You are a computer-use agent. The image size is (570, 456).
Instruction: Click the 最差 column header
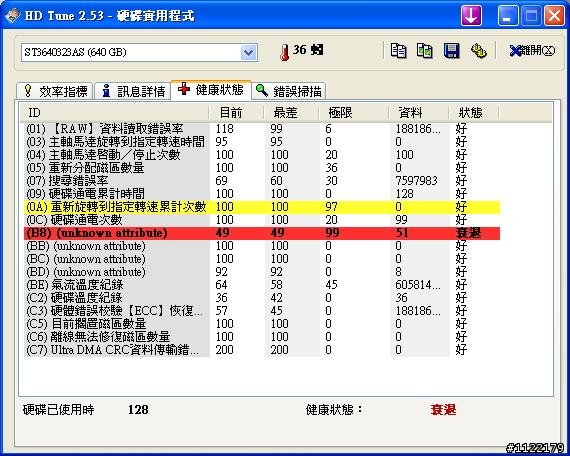(291, 112)
